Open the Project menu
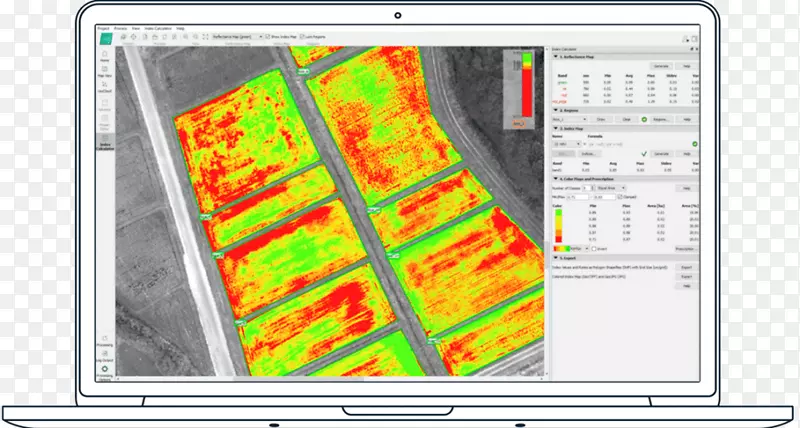 tap(104, 29)
